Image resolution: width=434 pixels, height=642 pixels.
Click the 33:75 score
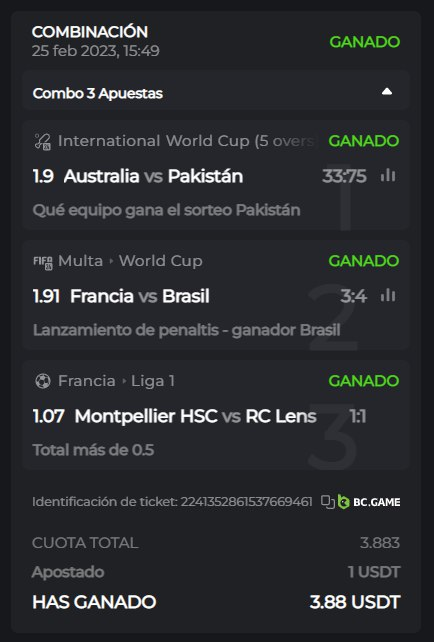[x=344, y=176]
